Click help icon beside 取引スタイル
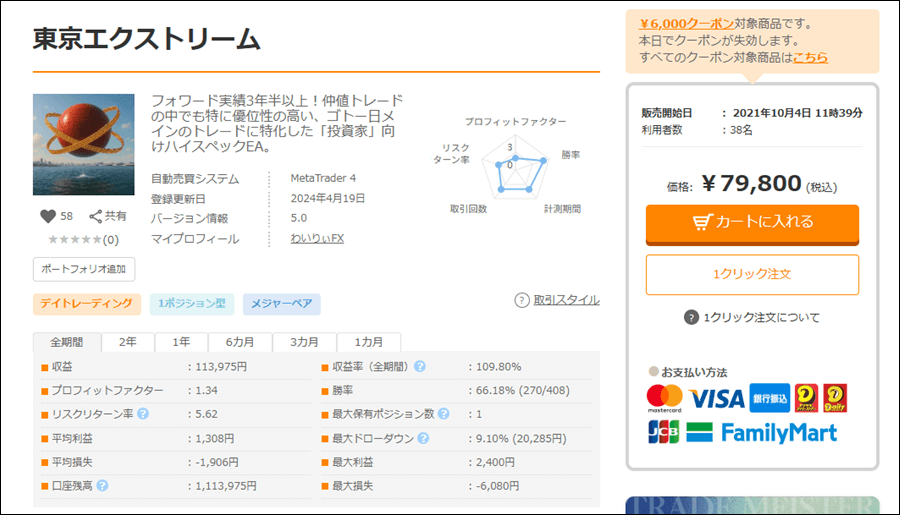The height and width of the screenshot is (515, 900). (x=521, y=300)
